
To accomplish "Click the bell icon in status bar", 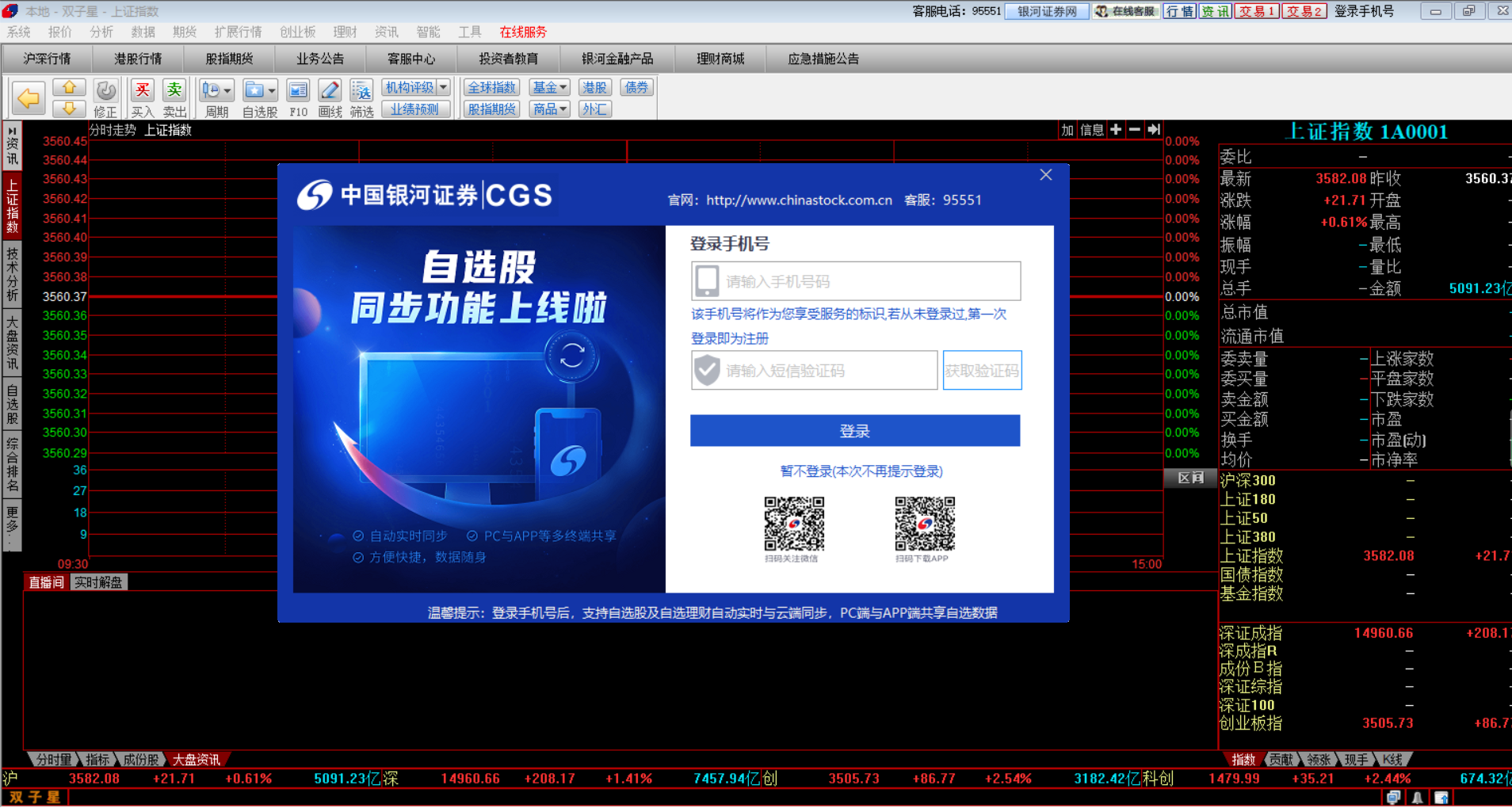I will [1417, 798].
